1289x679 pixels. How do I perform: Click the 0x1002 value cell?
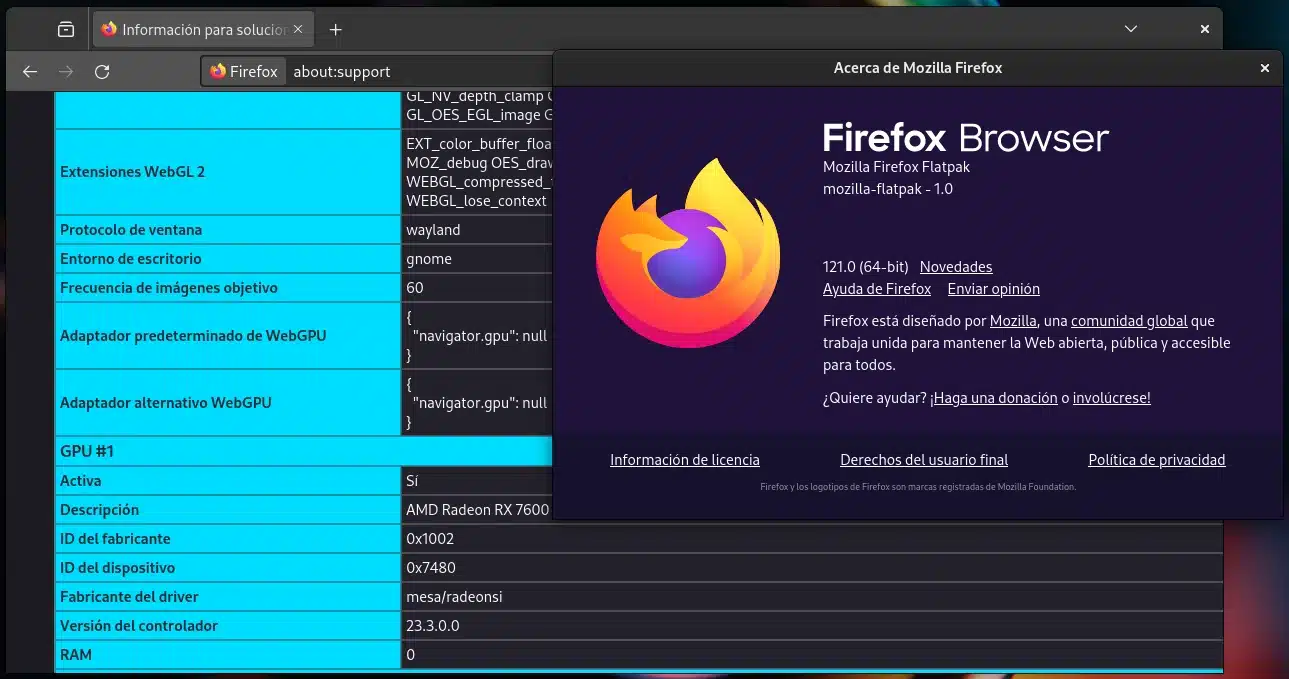click(812, 539)
